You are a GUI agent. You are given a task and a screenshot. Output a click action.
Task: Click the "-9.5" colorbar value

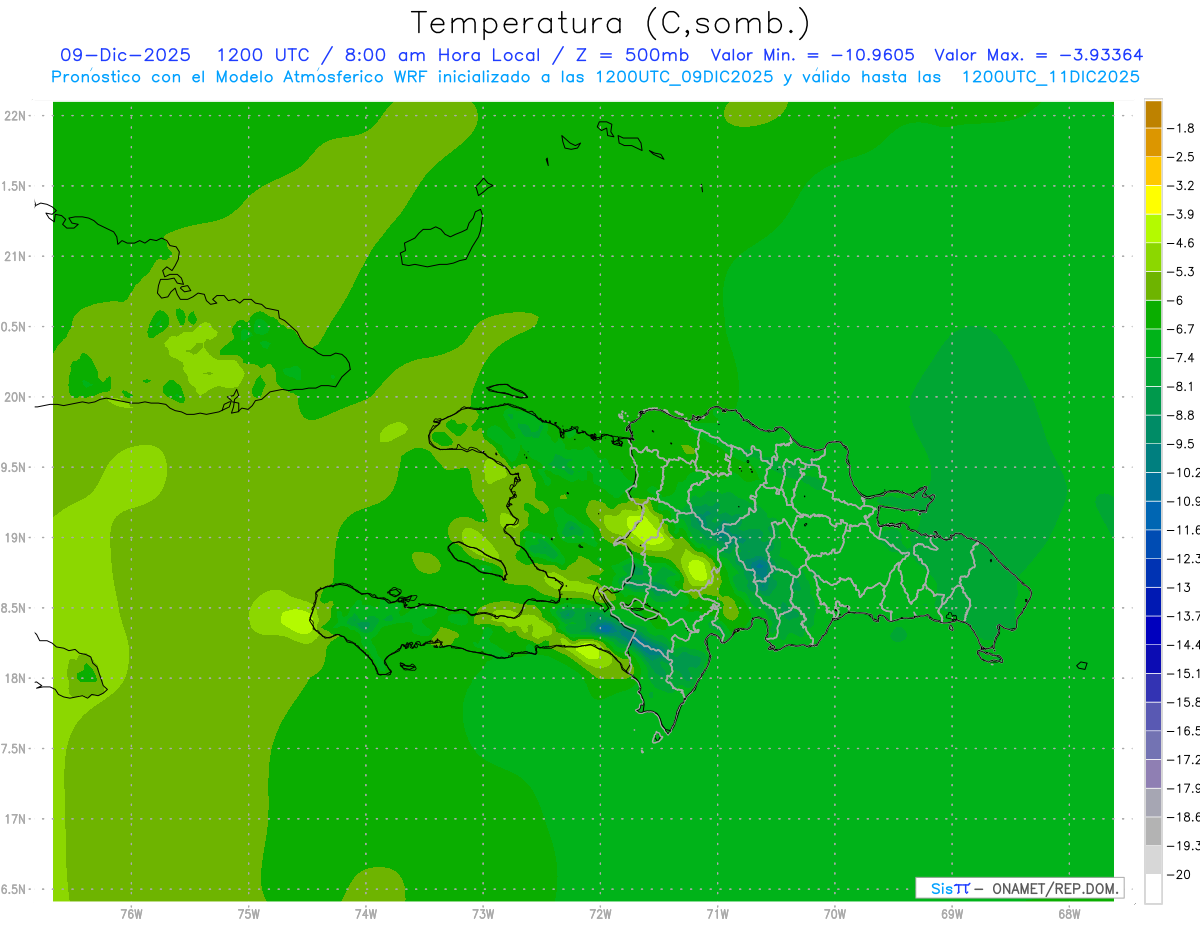click(1181, 444)
